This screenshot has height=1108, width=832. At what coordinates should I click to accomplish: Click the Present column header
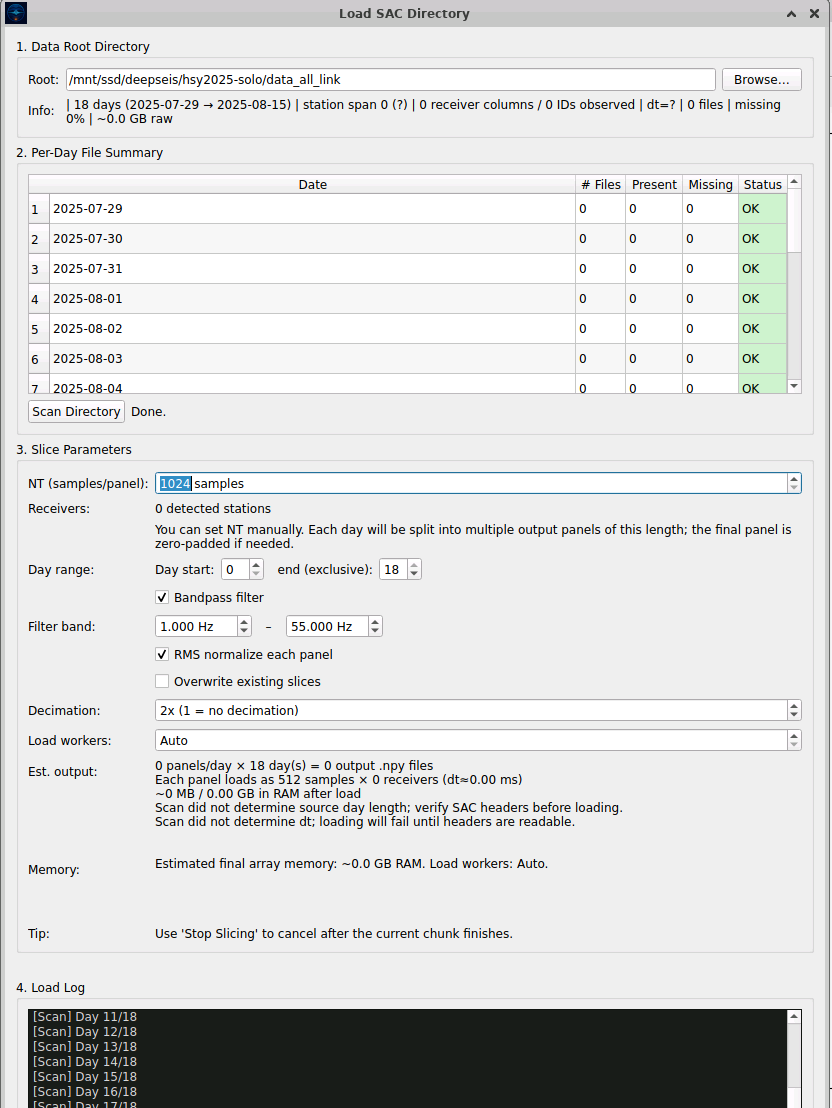point(654,184)
